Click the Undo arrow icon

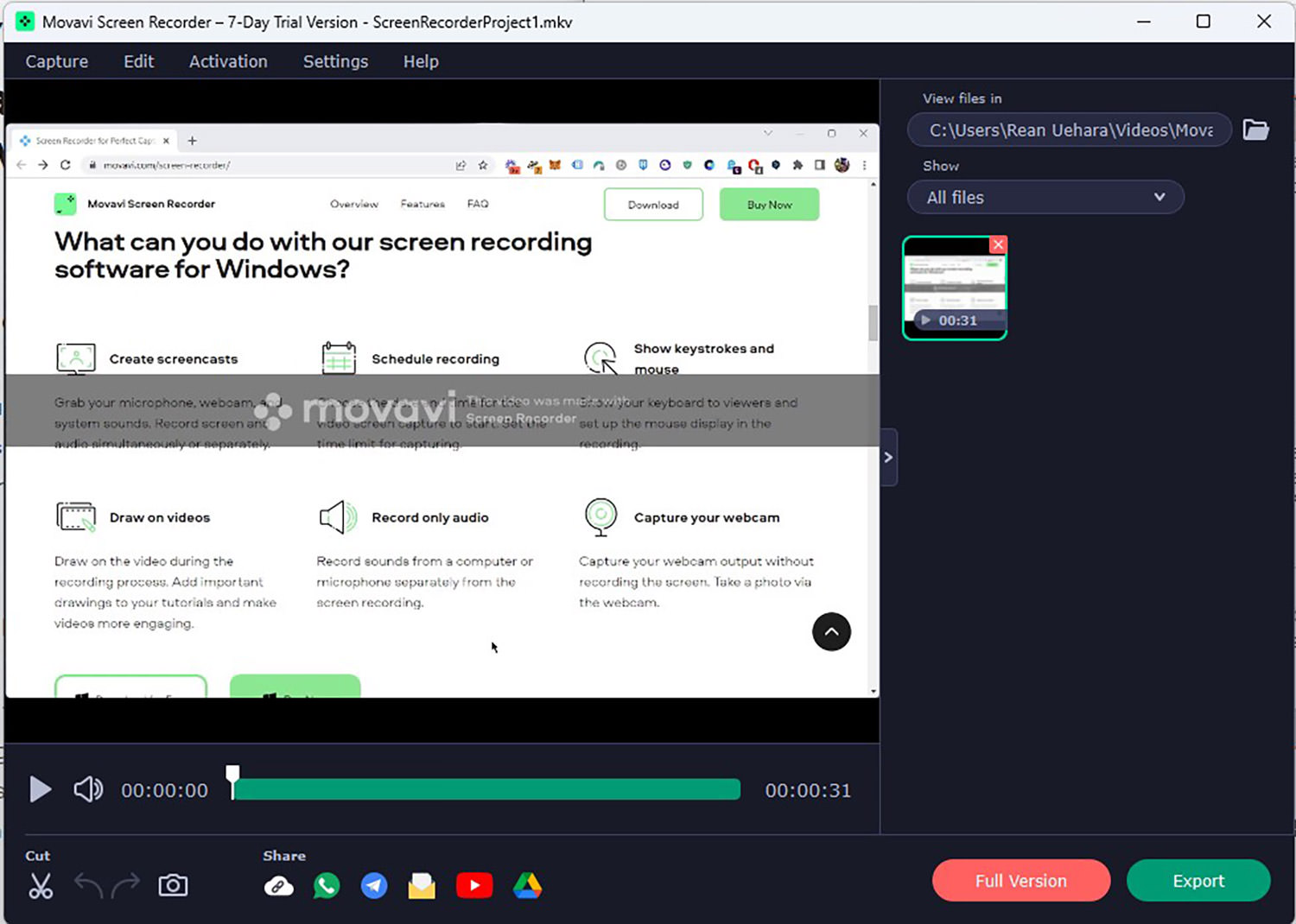pos(88,885)
